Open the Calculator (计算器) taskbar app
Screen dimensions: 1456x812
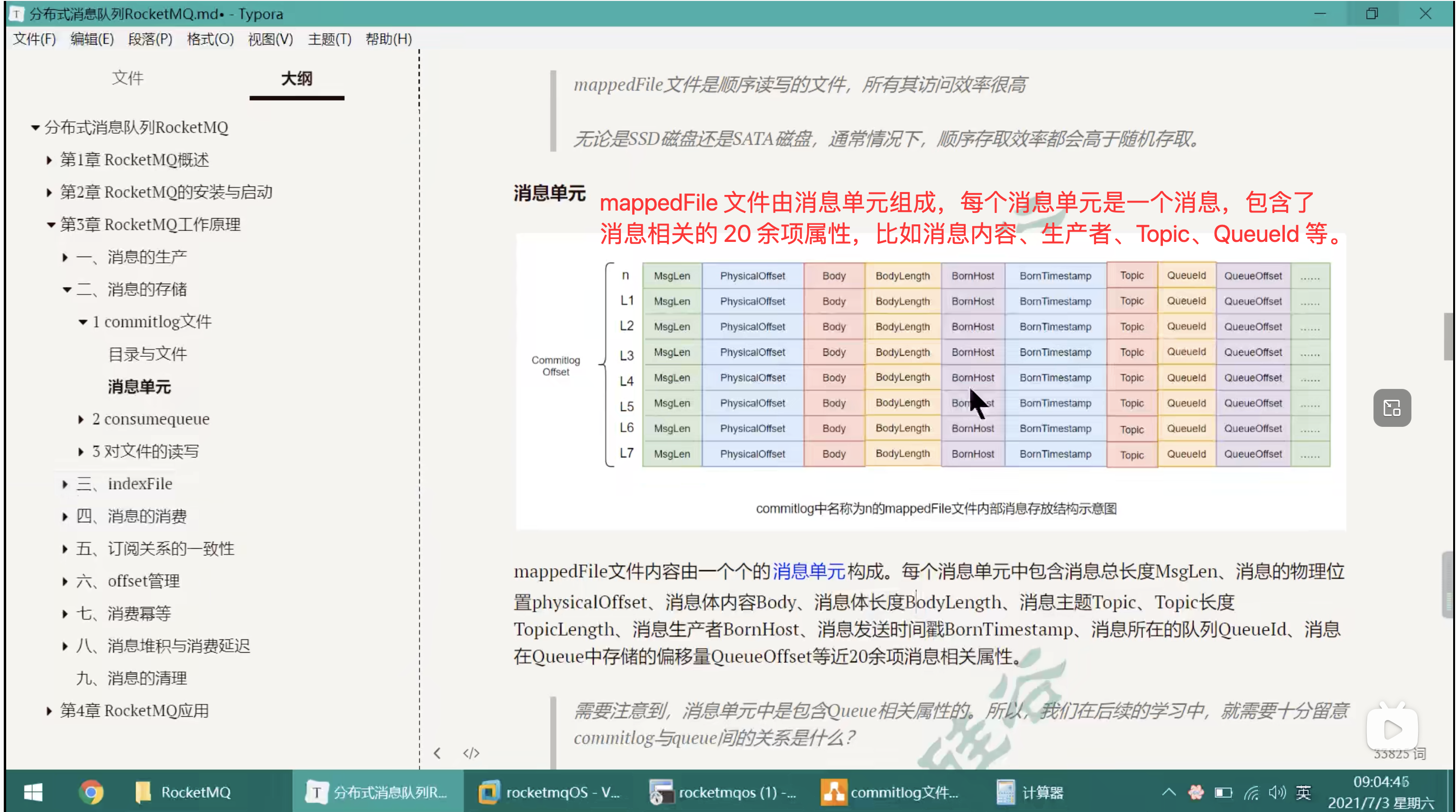pos(1030,792)
